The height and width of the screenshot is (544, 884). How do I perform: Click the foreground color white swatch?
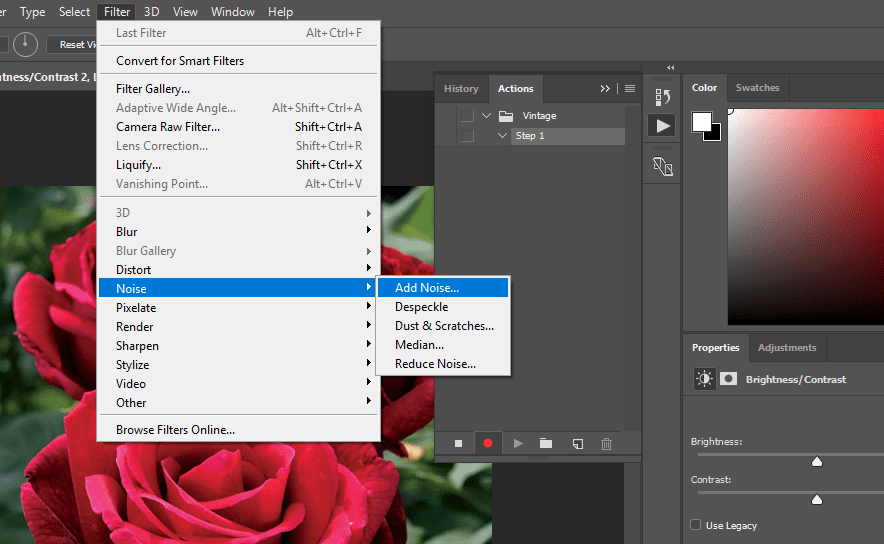(x=701, y=121)
